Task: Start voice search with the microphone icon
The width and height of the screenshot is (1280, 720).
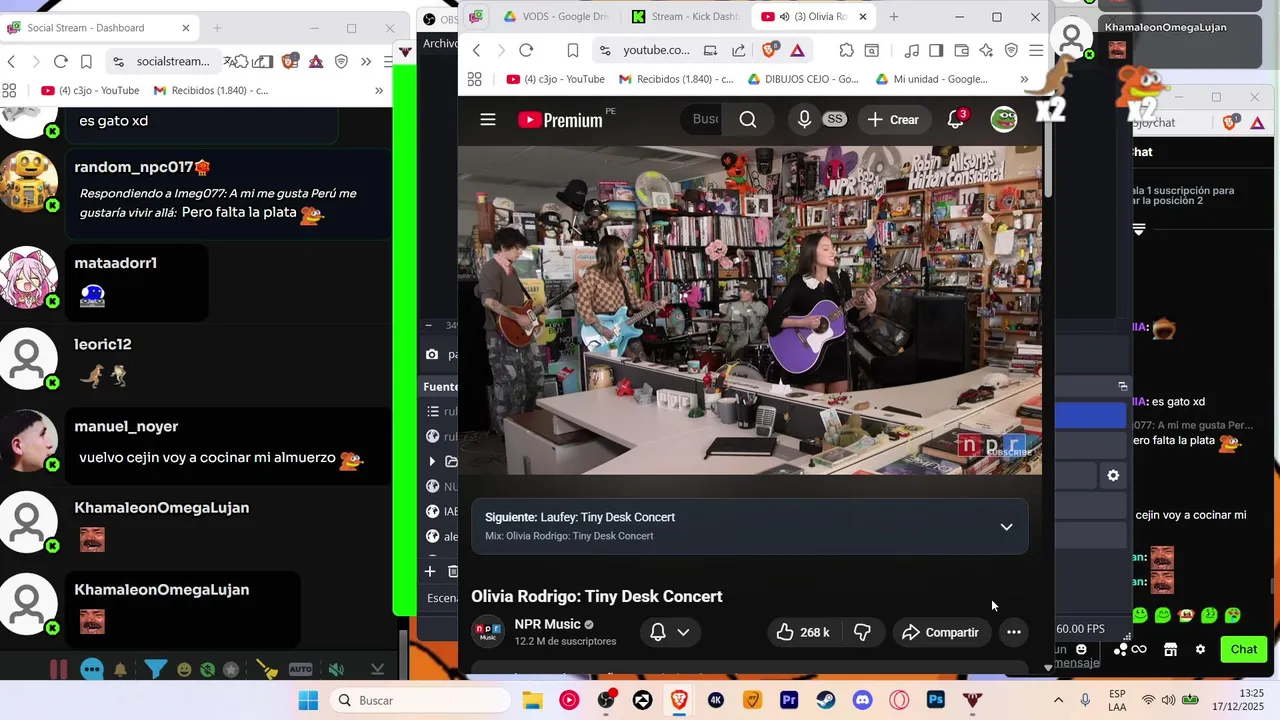Action: tap(804, 120)
